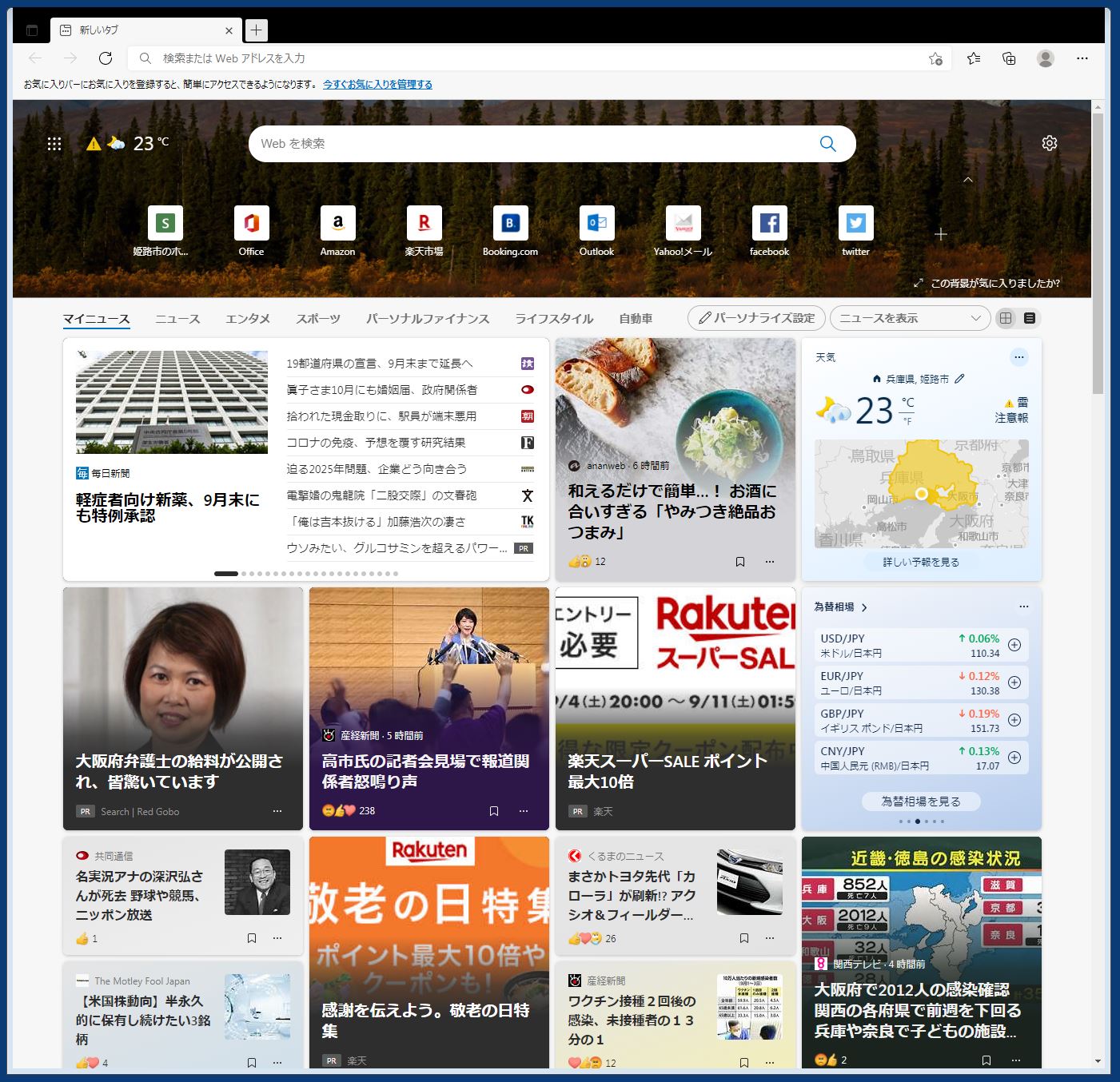This screenshot has height=1082, width=1120.
Task: Open the Collections icon in toolbar
Action: (1009, 58)
